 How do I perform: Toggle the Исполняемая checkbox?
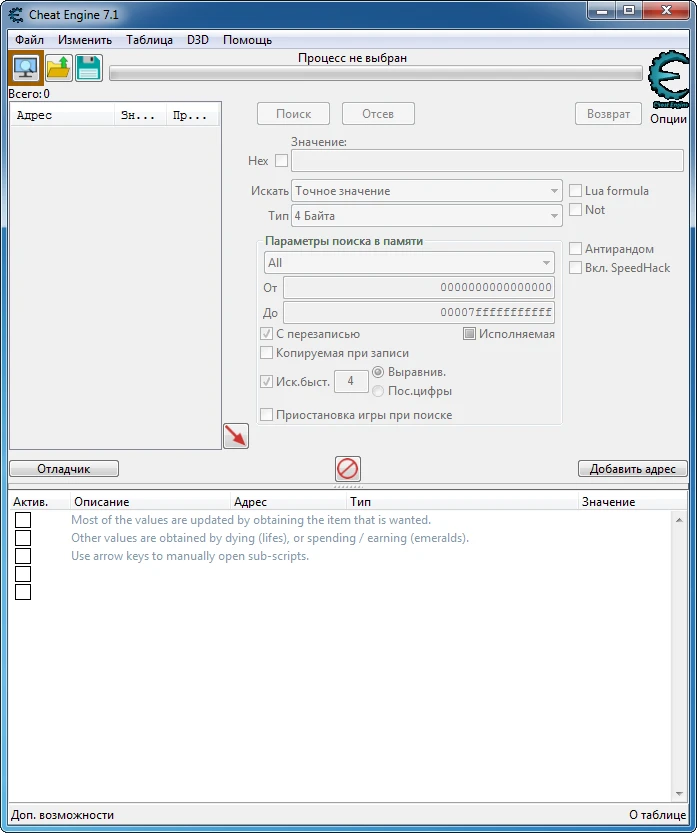click(469, 334)
